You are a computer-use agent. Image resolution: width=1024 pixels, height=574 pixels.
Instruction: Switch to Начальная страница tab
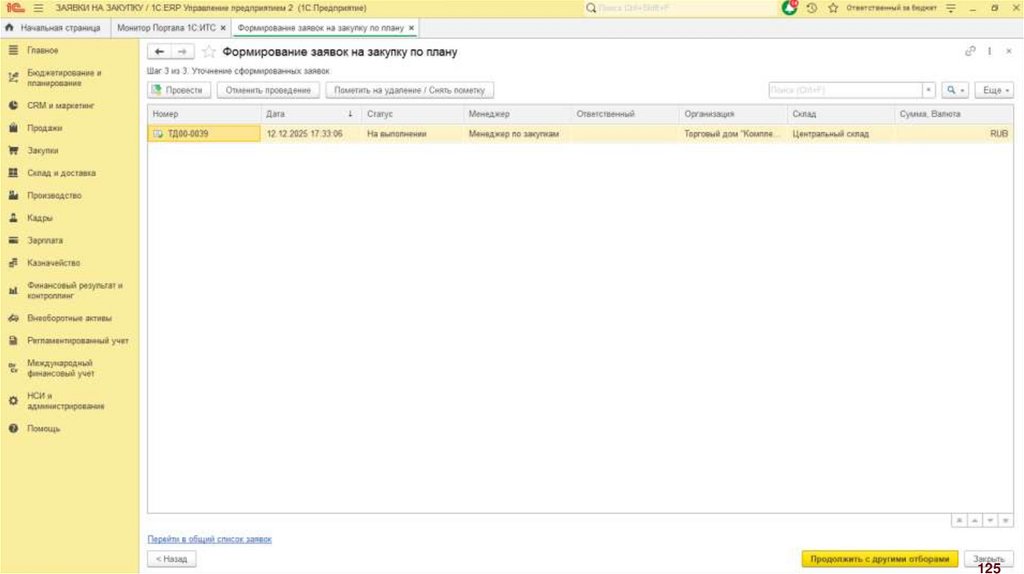pyautogui.click(x=54, y=28)
